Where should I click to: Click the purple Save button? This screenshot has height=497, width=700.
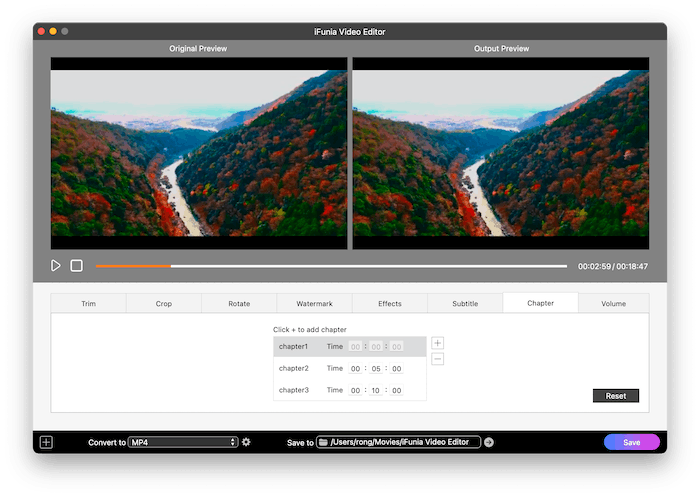[x=631, y=442]
